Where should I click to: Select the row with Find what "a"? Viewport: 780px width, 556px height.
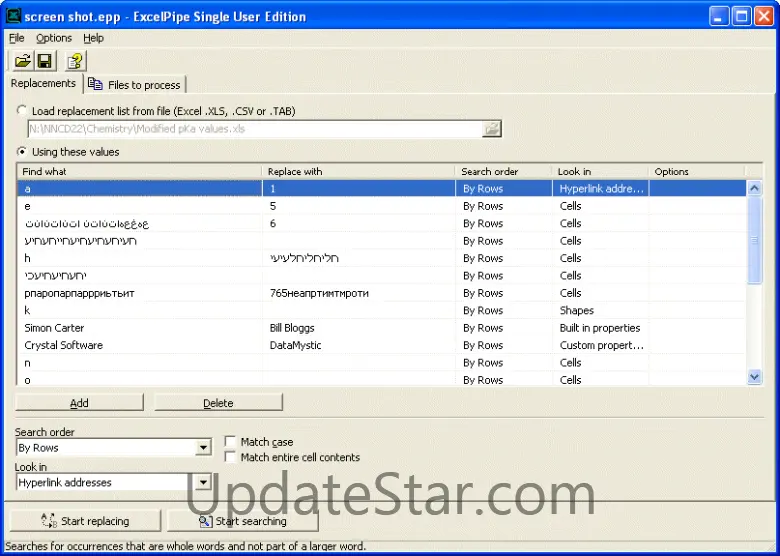pos(382,188)
